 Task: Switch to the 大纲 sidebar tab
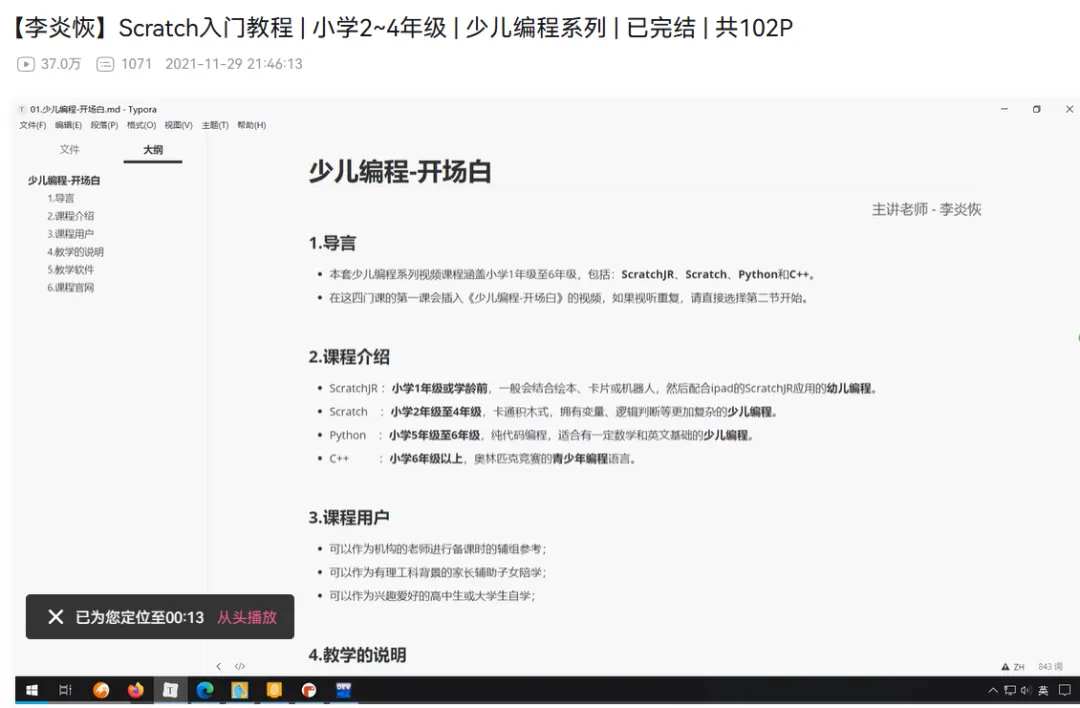[x=153, y=149]
